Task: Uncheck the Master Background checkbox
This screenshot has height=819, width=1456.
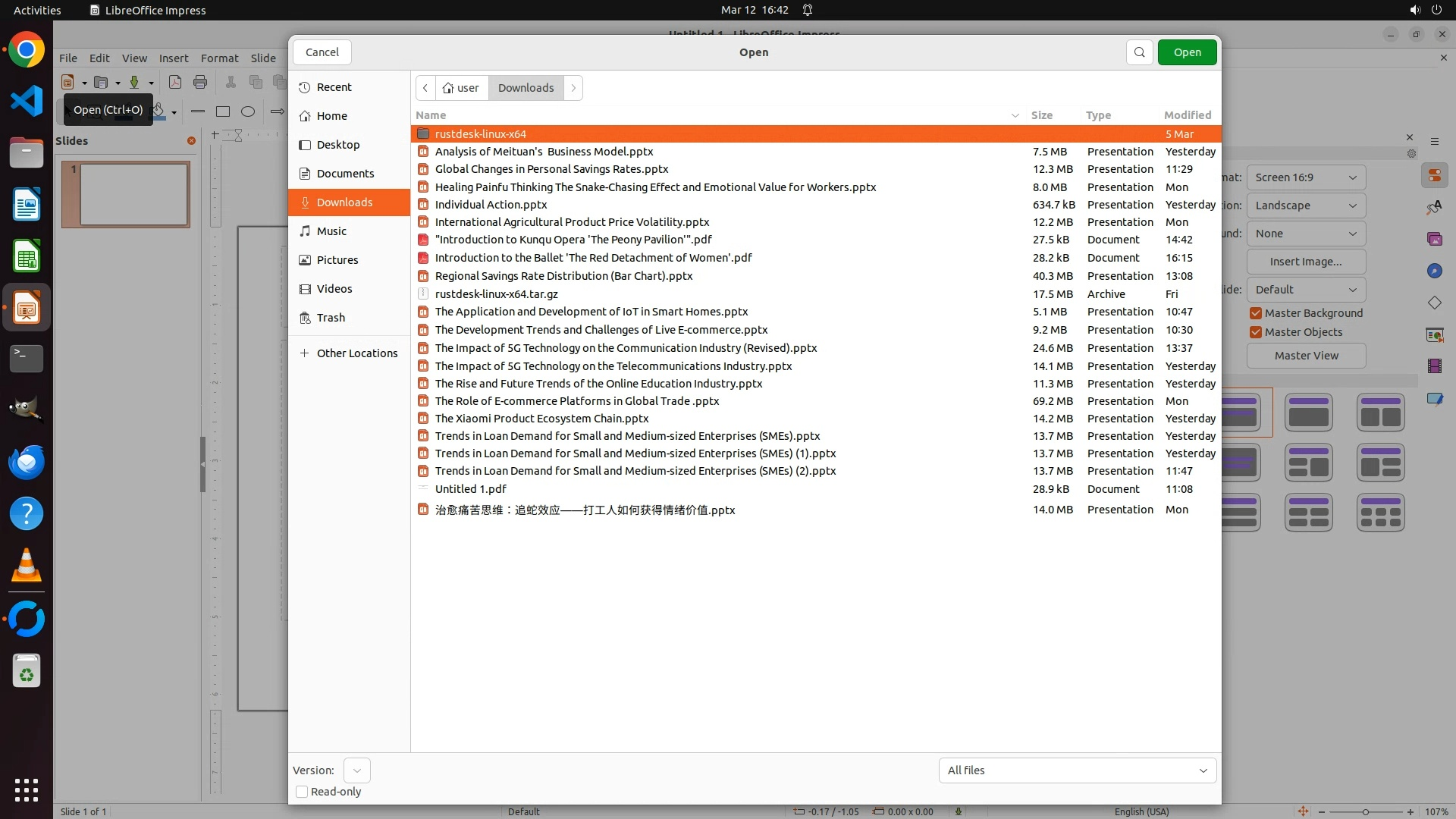Action: [x=1256, y=313]
